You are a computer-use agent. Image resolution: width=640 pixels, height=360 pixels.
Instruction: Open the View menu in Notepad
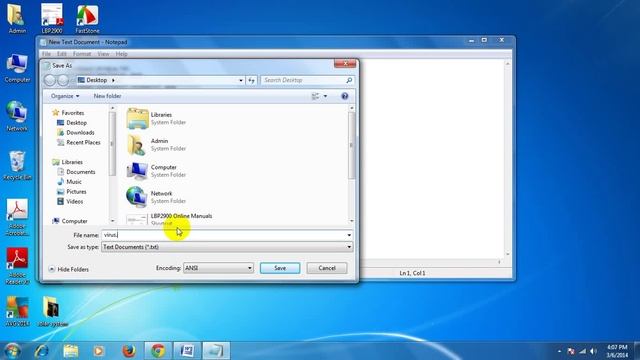pos(103,54)
